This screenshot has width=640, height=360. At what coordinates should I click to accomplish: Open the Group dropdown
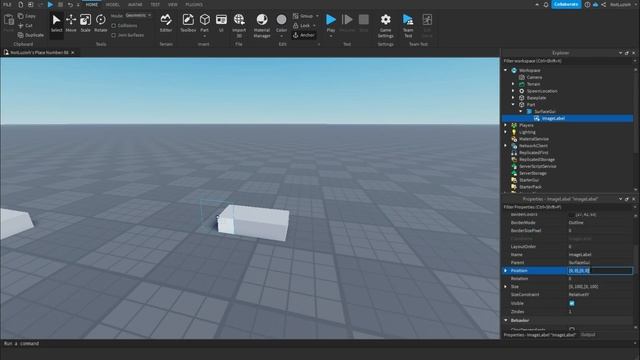coord(317,16)
